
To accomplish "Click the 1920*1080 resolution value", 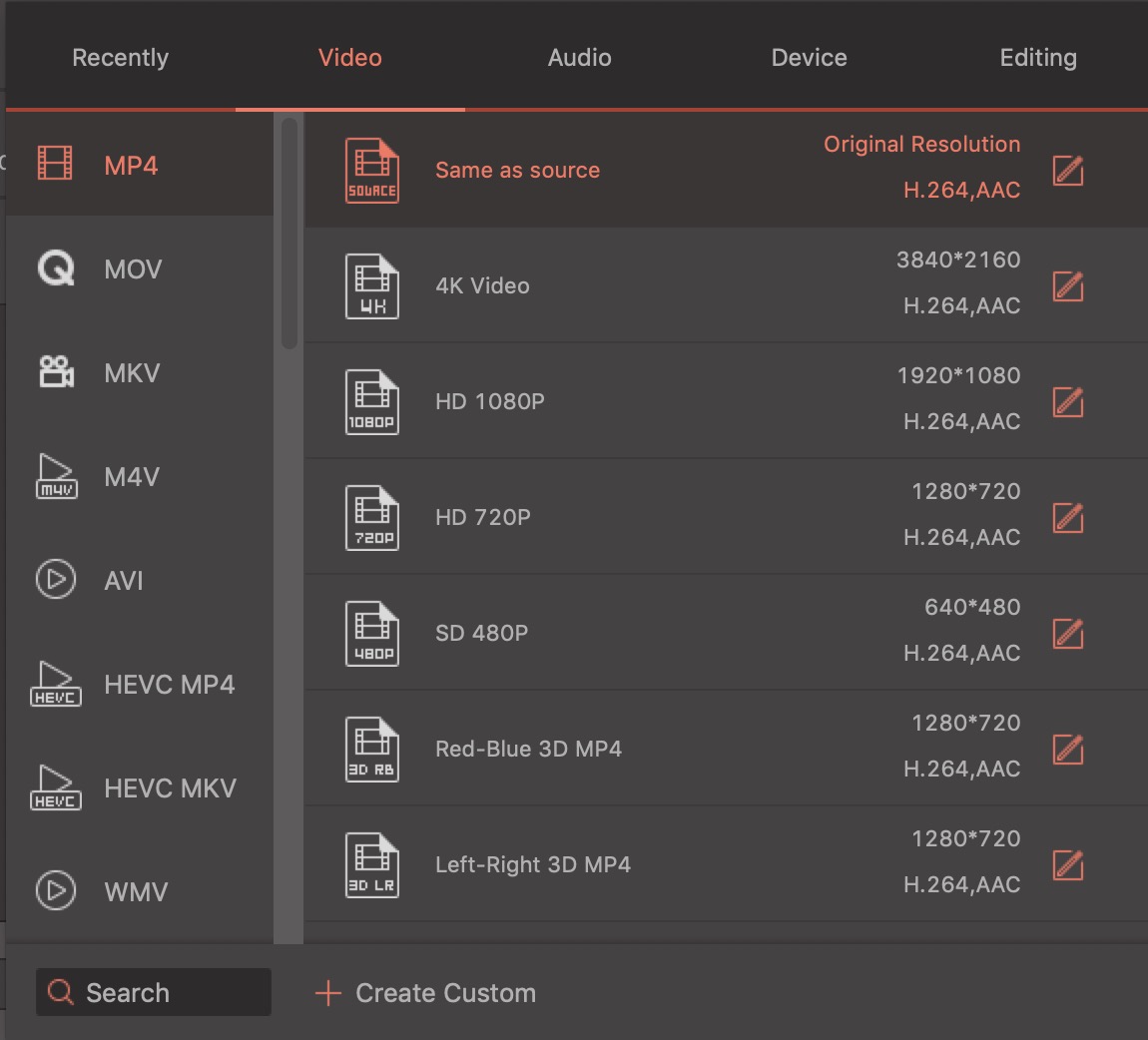I will pos(959,375).
